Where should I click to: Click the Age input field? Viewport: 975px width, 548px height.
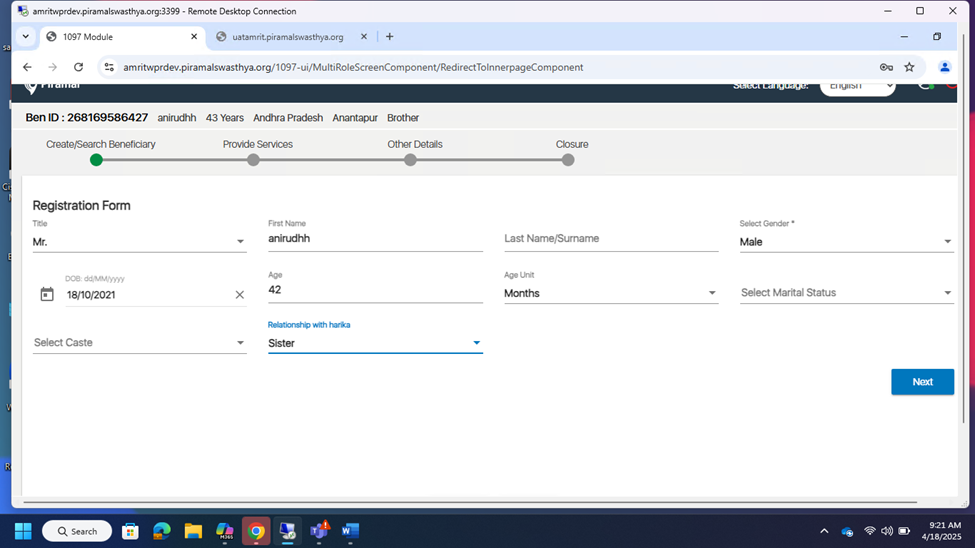point(375,290)
